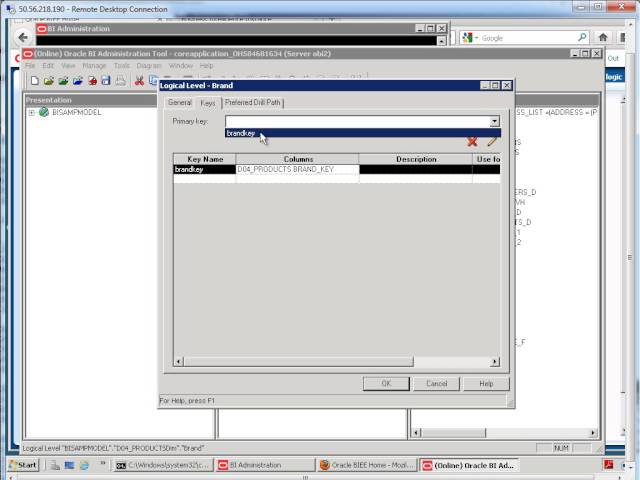
Task: Switch to the Keys tab
Action: tap(208, 102)
